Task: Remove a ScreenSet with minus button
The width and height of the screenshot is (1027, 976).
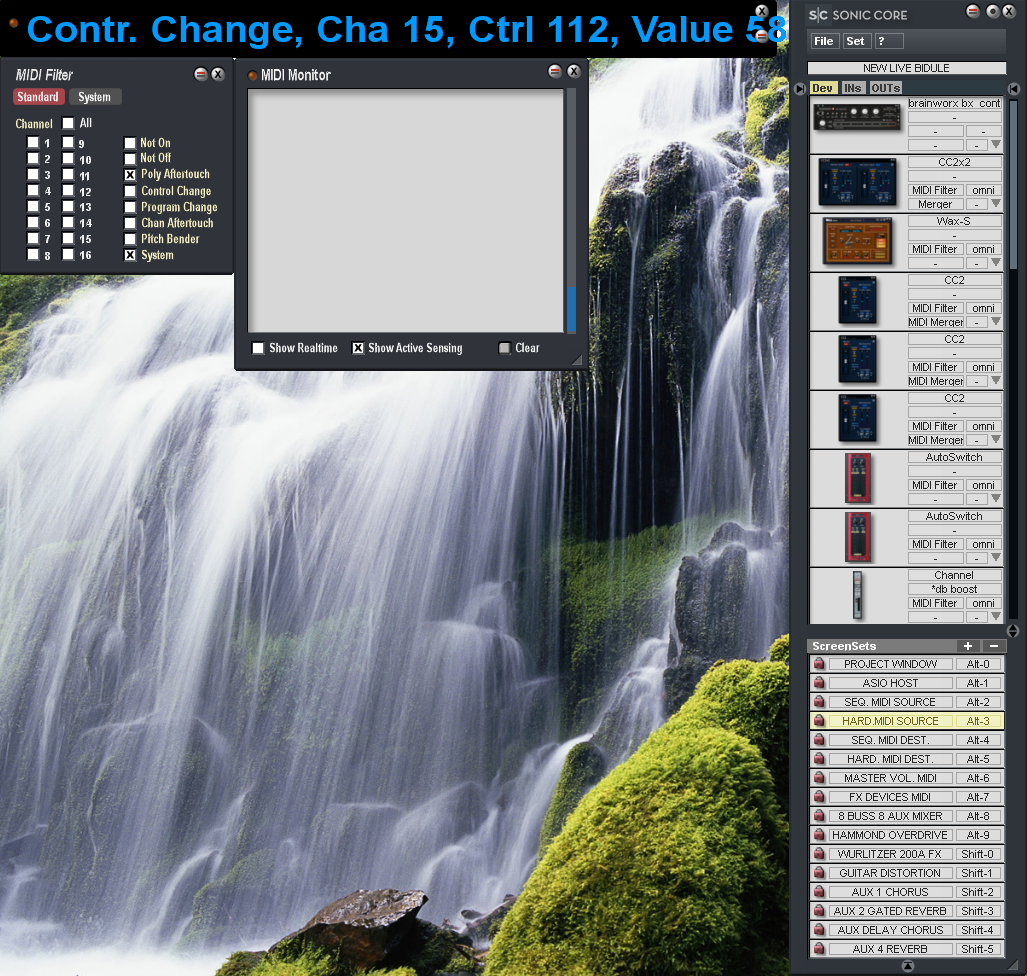Action: pos(992,646)
